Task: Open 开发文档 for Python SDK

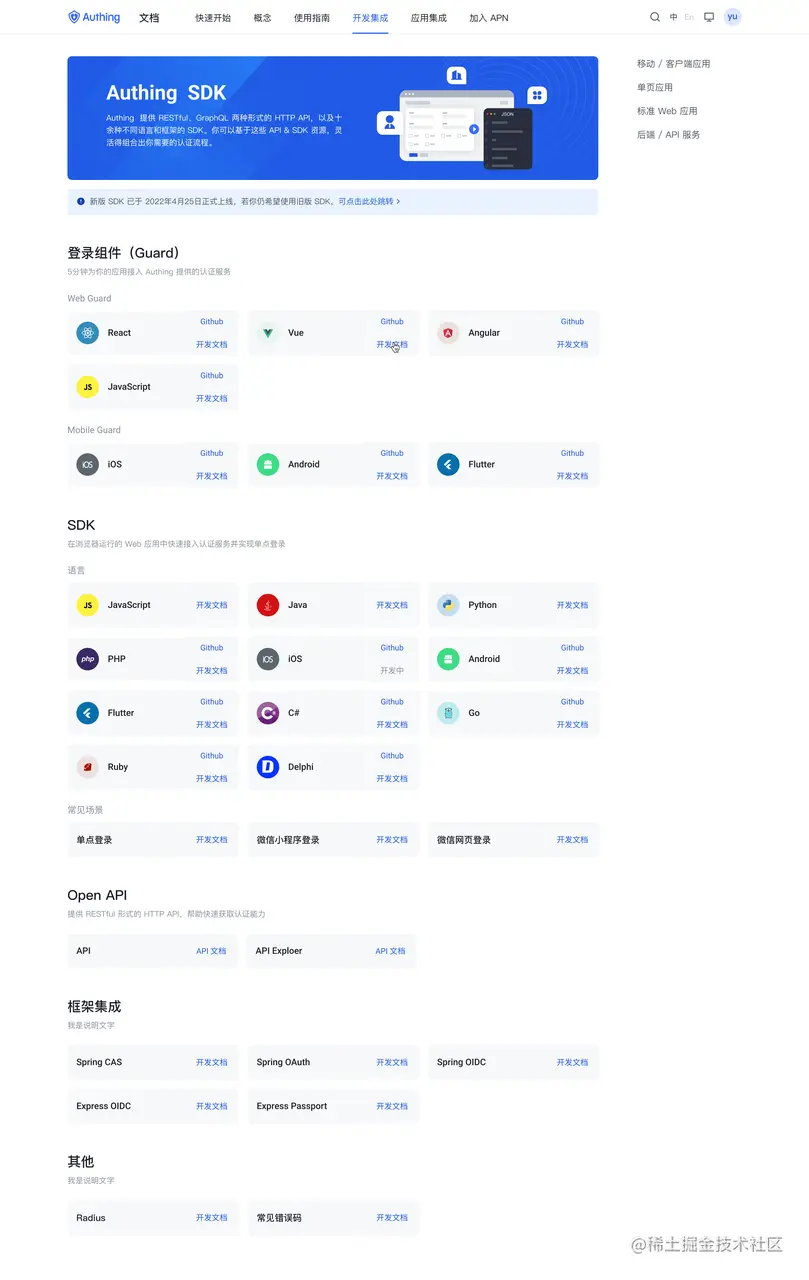Action: tap(572, 605)
